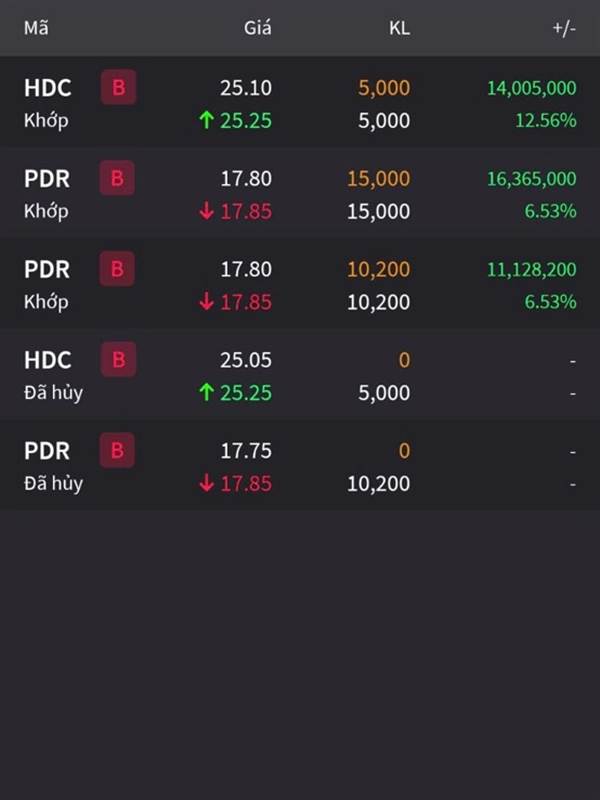Tap the B badge on HDC 25.10 order
Image resolution: width=600 pixels, height=800 pixels.
[118, 87]
